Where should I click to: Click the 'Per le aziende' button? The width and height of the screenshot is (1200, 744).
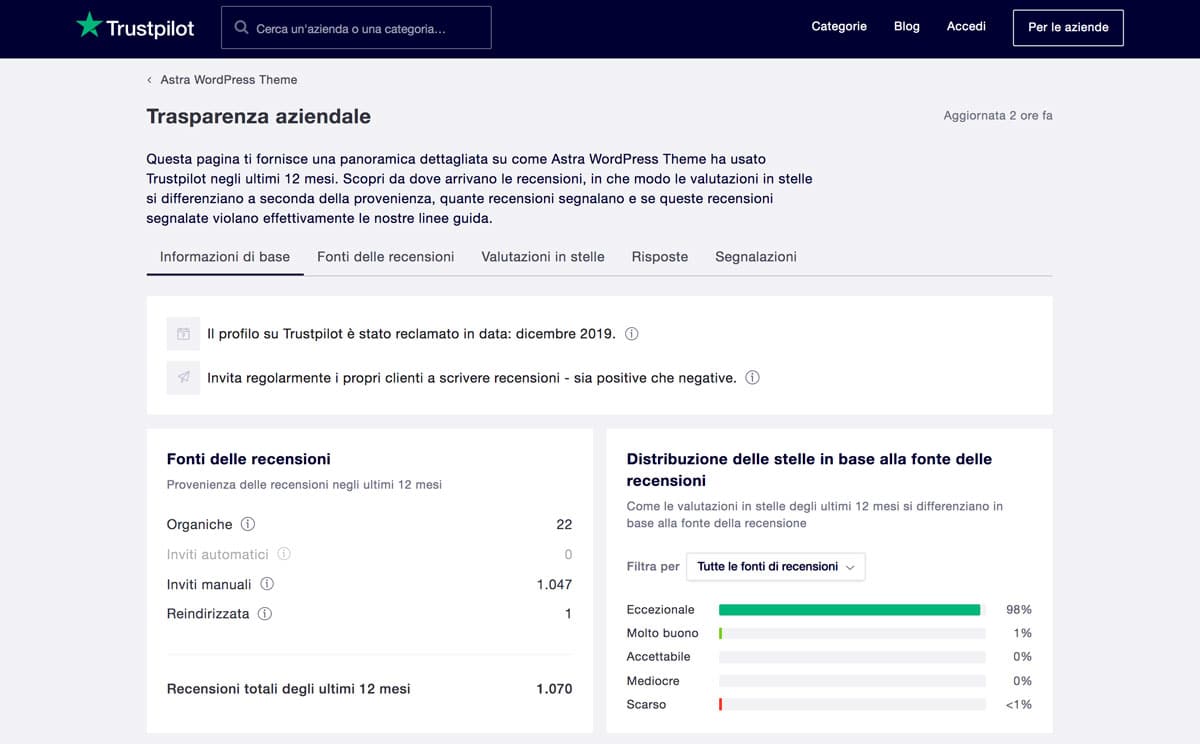1068,28
